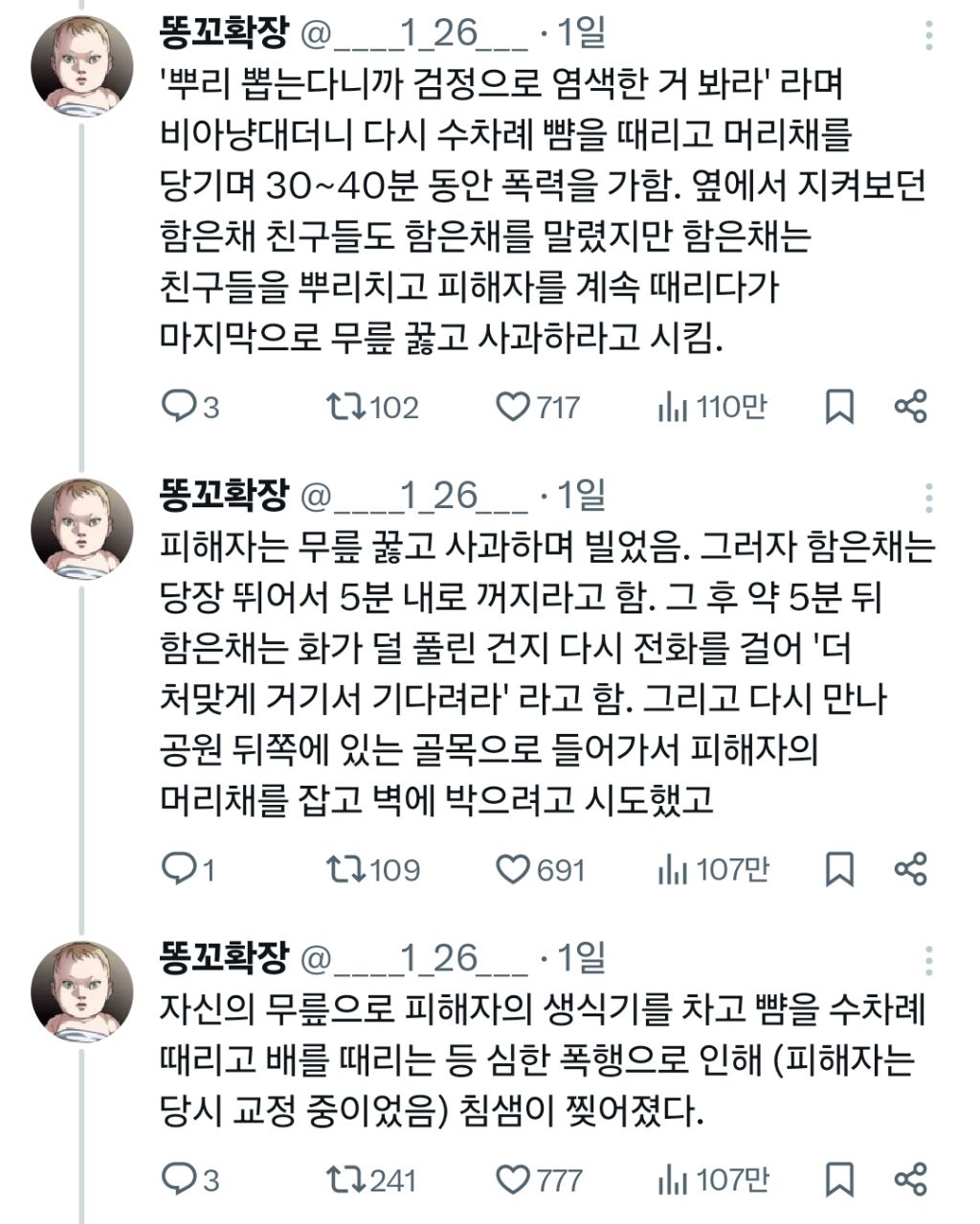Open more options on third tweet
The height and width of the screenshot is (1224, 980).
(x=929, y=958)
